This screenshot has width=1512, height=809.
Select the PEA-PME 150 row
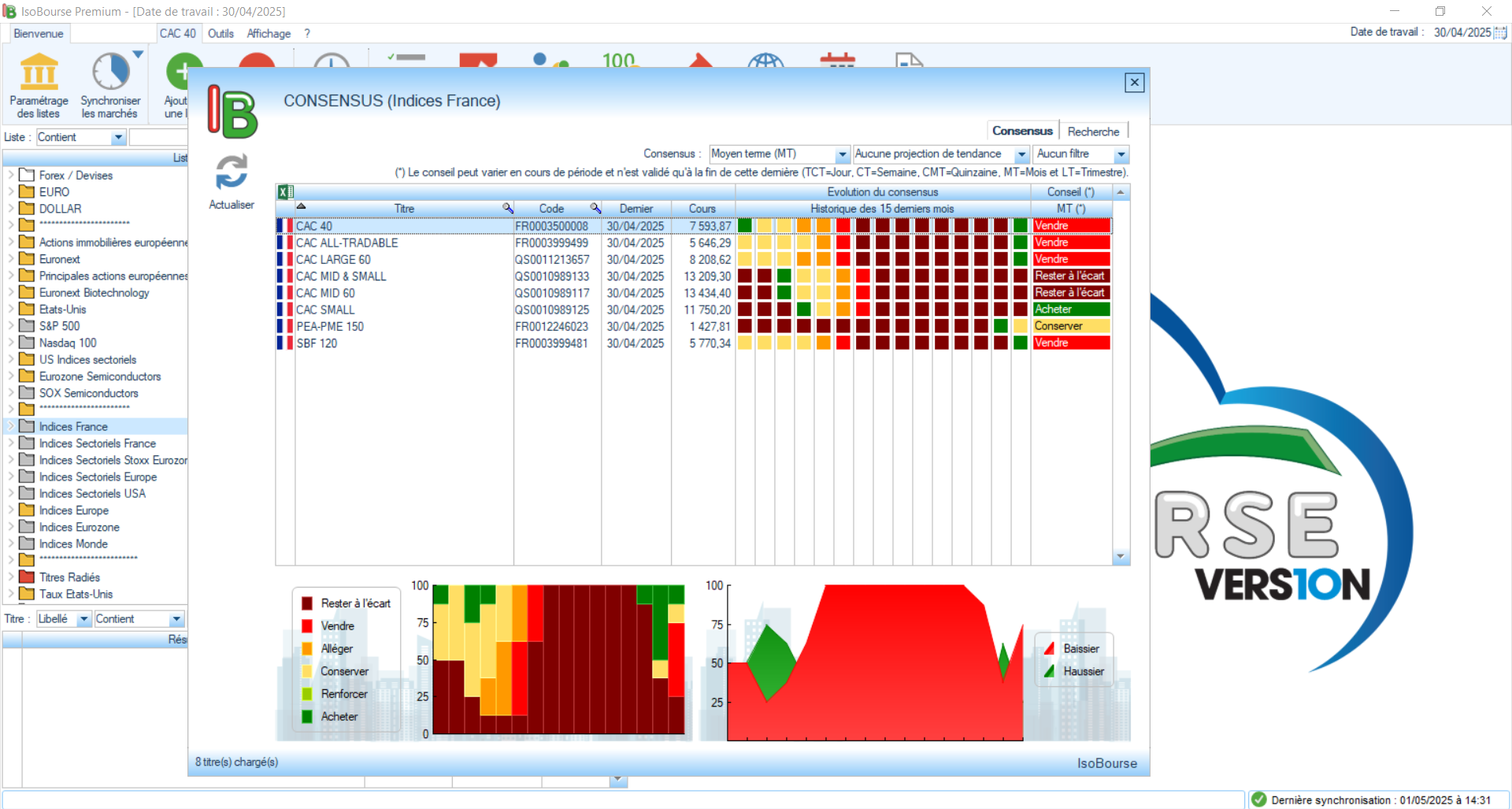[693, 326]
